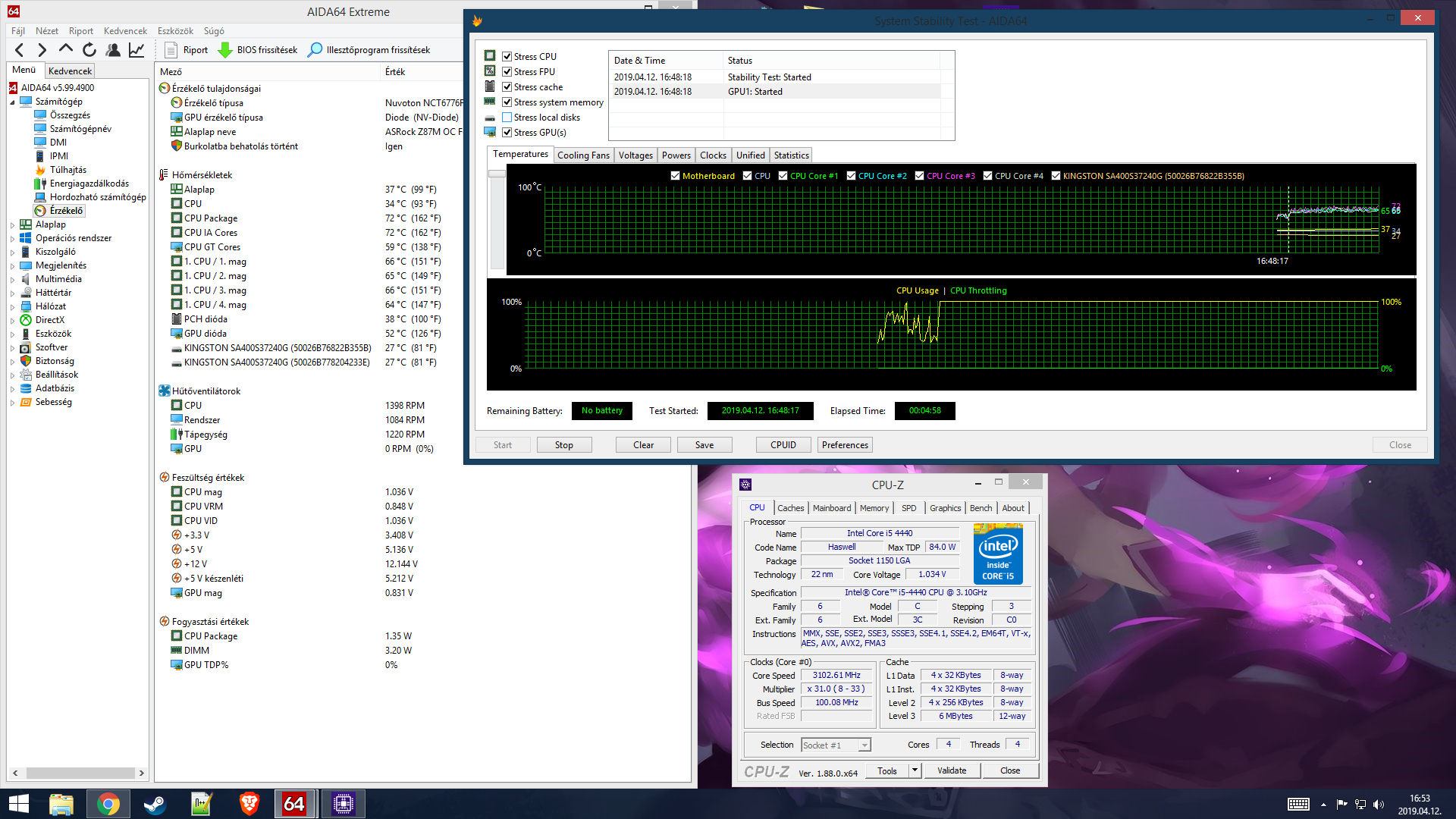Click the Illesztőprogram frissítések search icon
Screen dimensions: 1456x819
click(315, 50)
